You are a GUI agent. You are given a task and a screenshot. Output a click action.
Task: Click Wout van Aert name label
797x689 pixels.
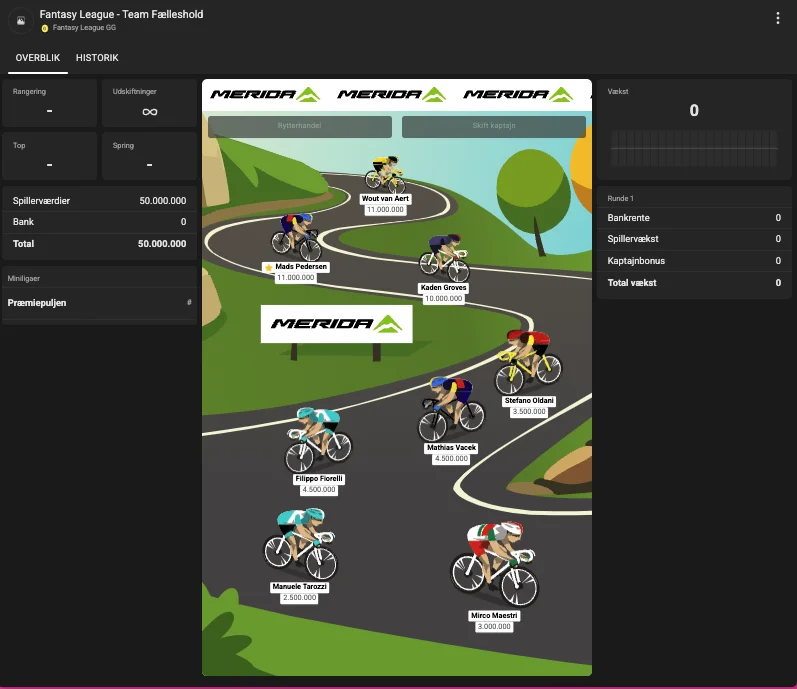385,199
